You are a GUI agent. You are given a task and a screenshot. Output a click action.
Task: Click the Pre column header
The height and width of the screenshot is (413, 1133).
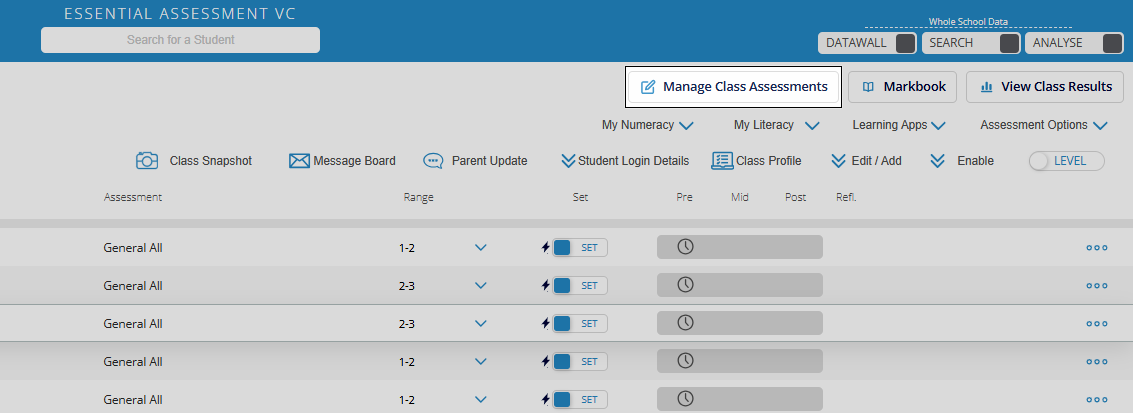(x=684, y=197)
